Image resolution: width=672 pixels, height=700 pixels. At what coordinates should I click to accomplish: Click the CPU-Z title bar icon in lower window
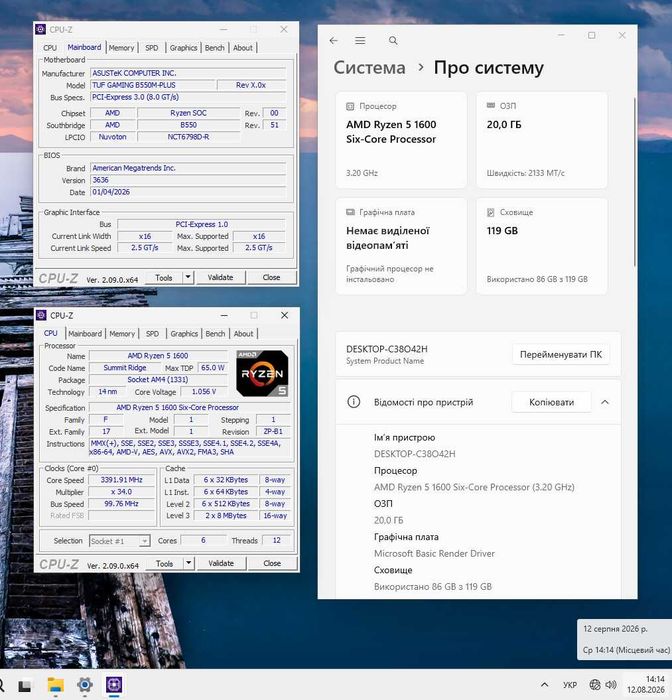tap(41, 315)
